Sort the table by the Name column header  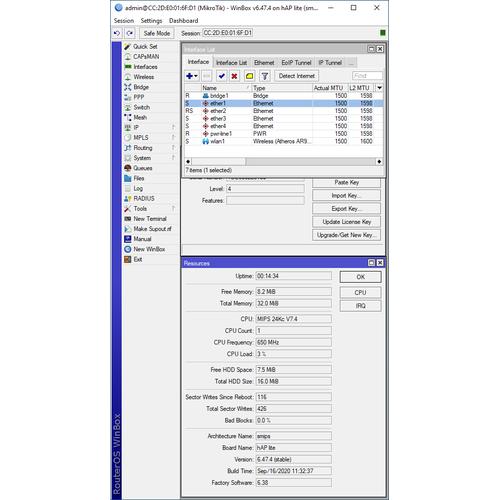(226, 88)
